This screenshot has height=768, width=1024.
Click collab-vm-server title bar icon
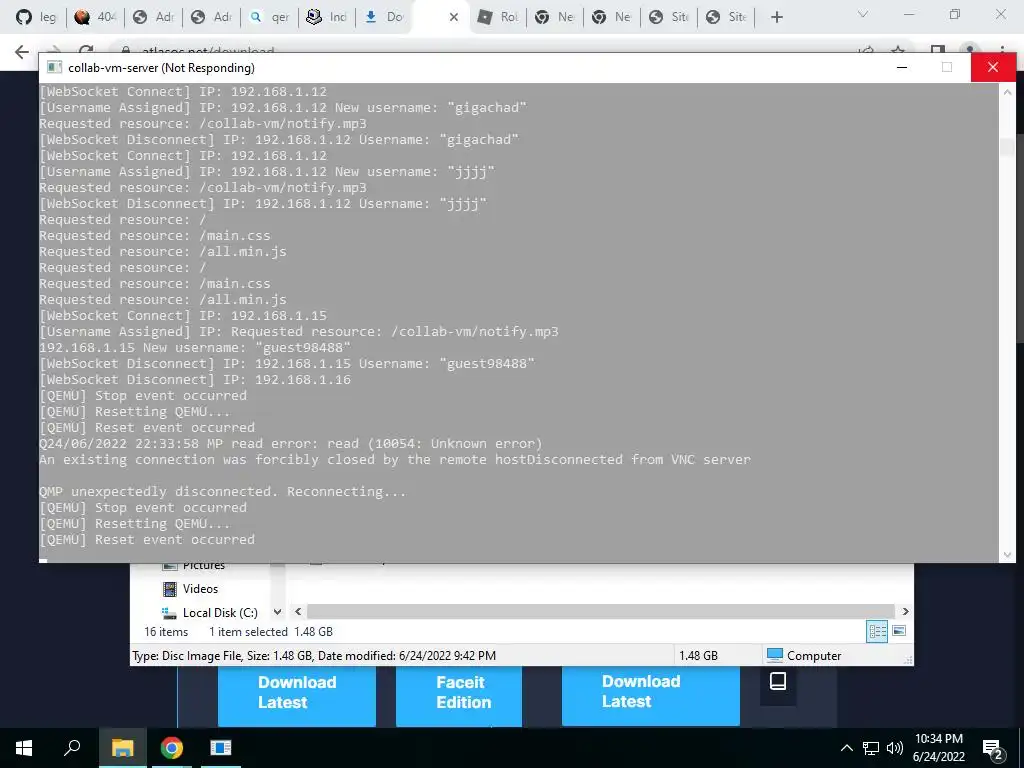click(x=54, y=67)
